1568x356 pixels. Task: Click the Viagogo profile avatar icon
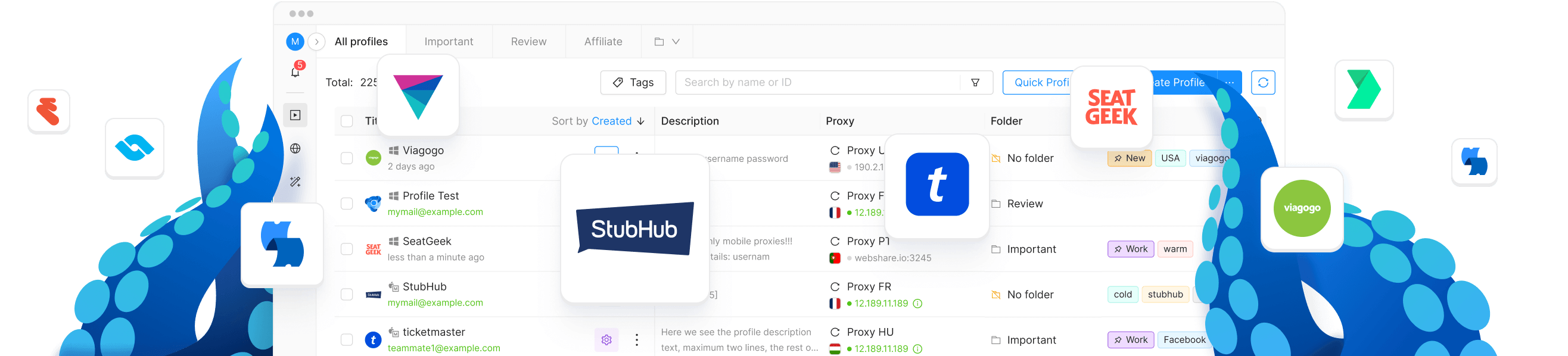[373, 158]
